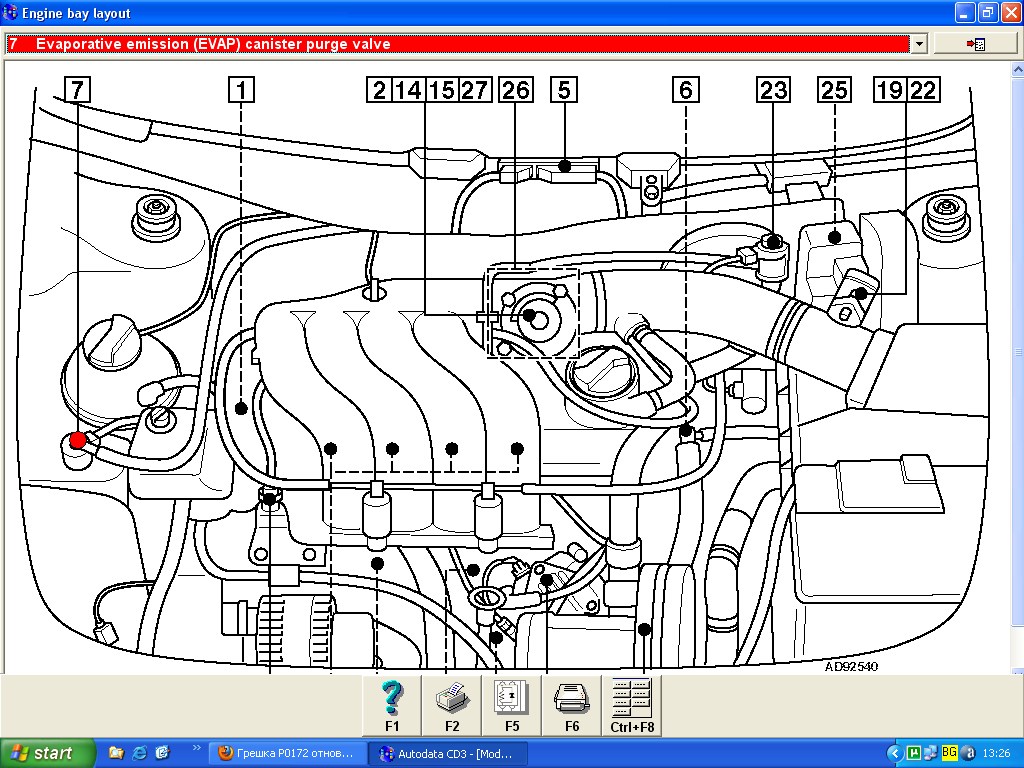Click the red highlighted marker on the diagram
Image resolution: width=1024 pixels, height=768 pixels.
pos(78,439)
